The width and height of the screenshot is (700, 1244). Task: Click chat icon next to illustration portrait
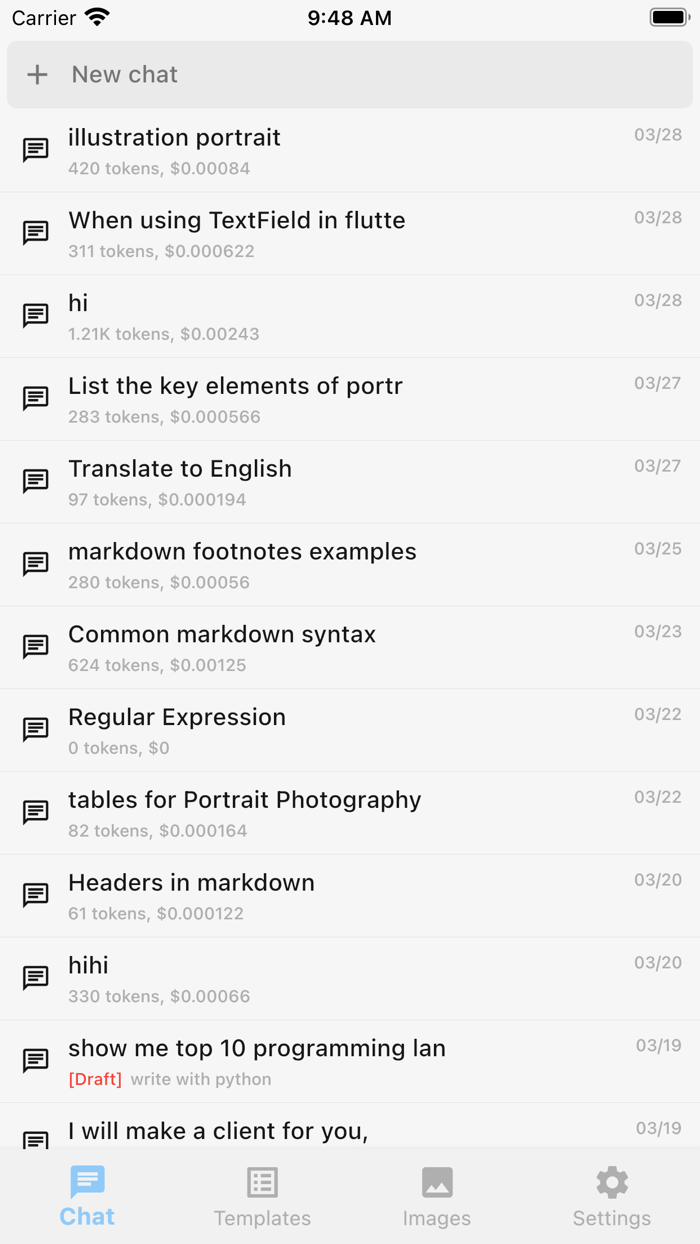[36, 150]
